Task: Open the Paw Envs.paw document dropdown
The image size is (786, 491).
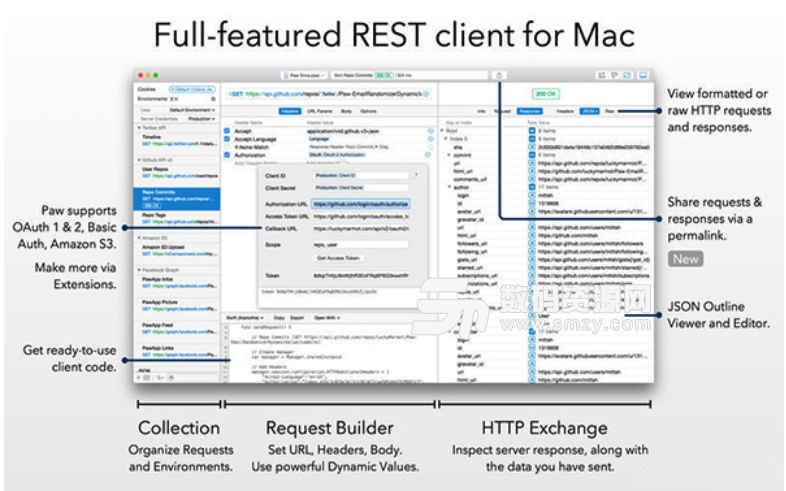Action: tap(304, 75)
